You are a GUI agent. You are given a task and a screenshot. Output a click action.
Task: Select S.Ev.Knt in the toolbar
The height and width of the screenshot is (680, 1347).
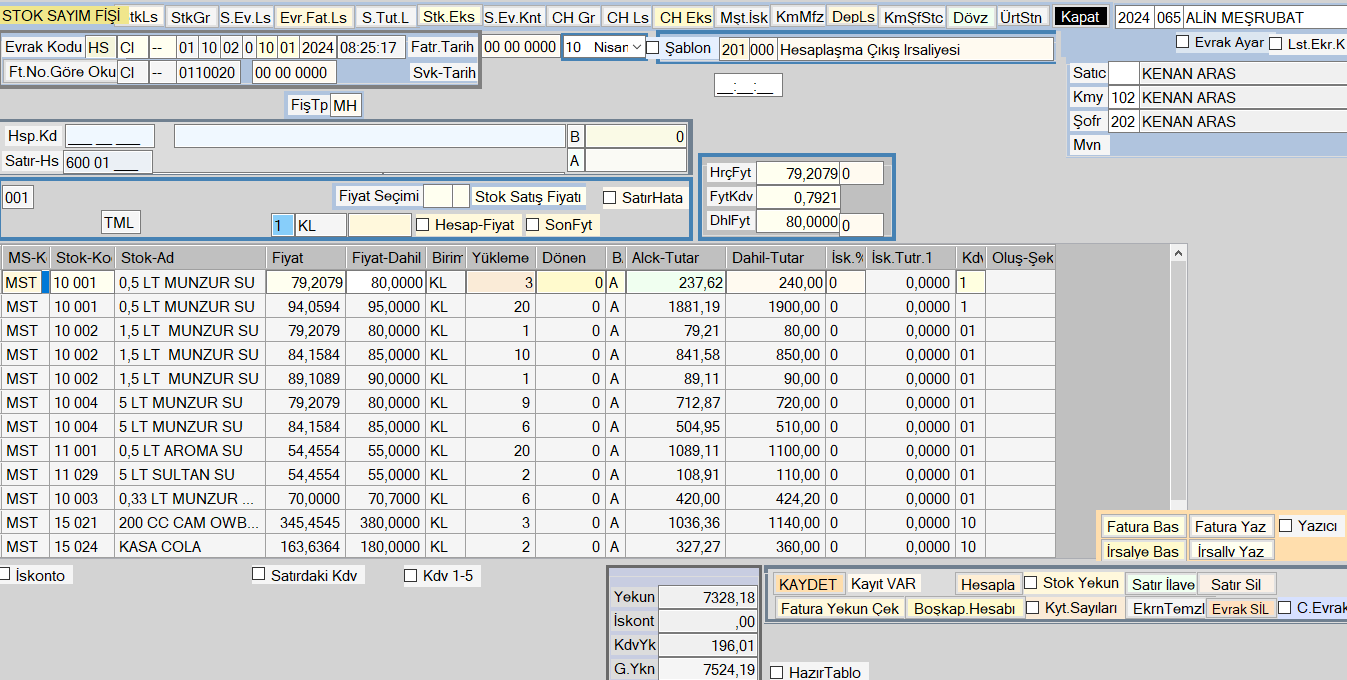[513, 17]
